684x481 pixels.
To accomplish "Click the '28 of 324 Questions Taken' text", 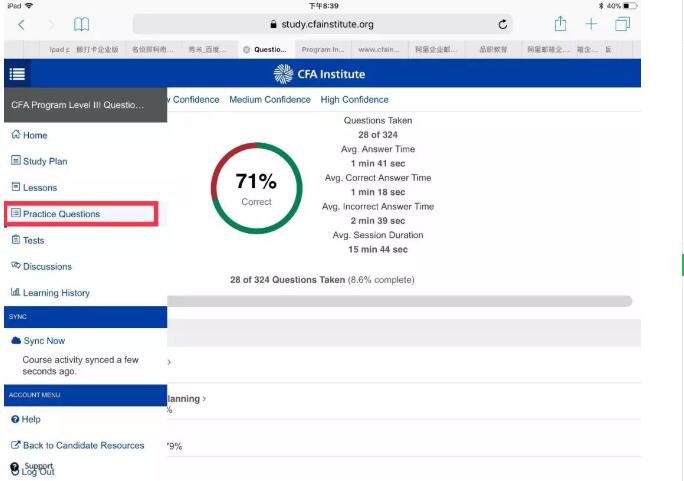I will 287,280.
